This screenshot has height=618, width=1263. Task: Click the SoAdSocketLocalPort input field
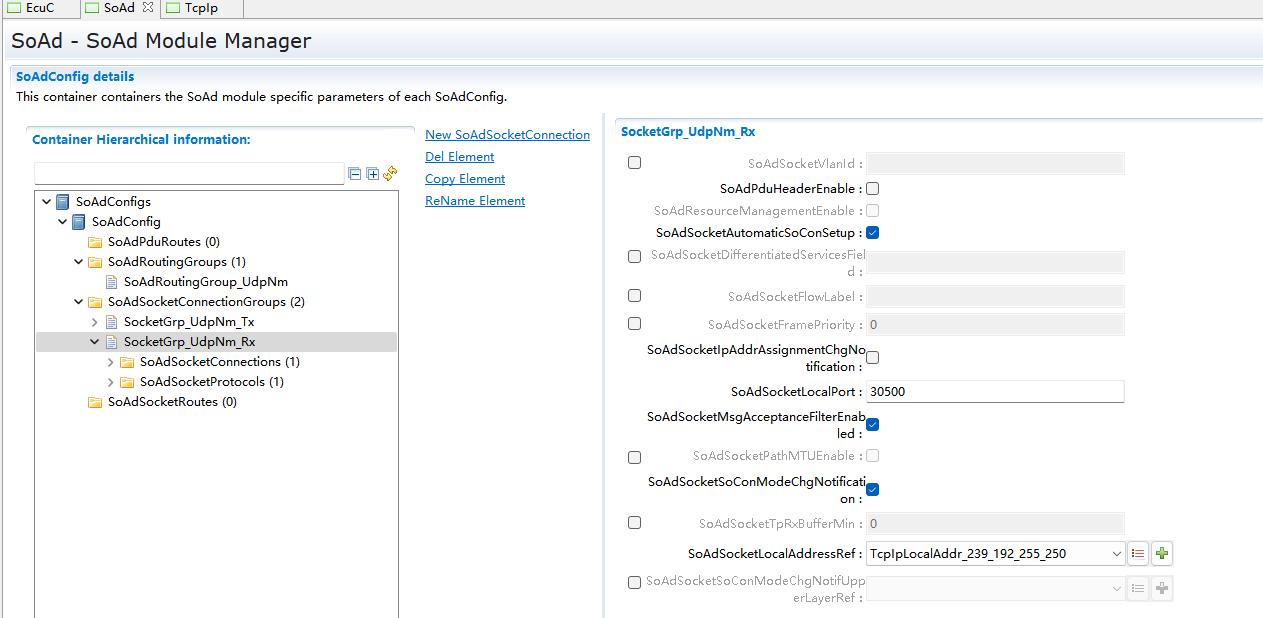click(x=994, y=392)
